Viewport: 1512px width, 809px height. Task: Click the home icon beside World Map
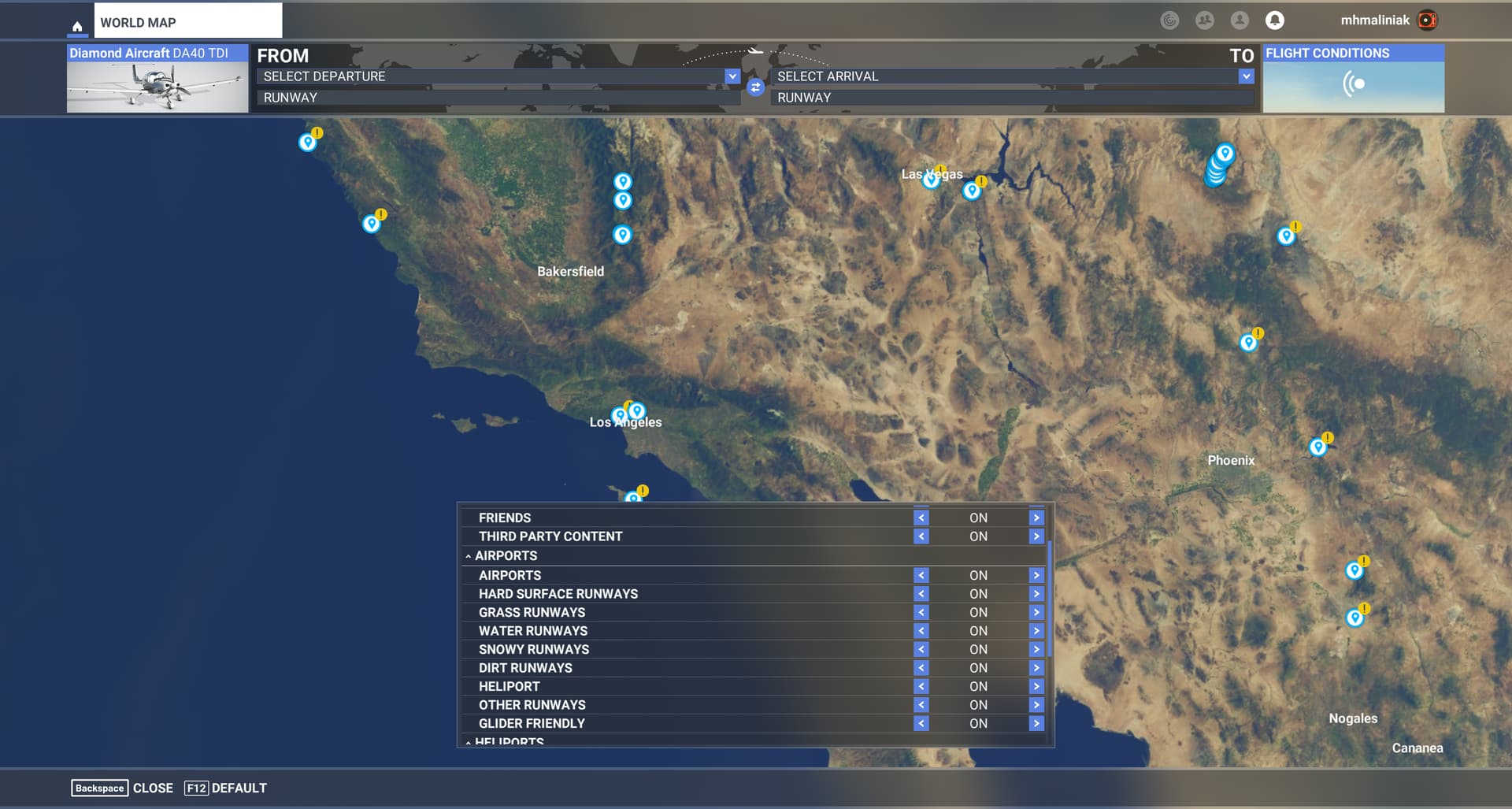pyautogui.click(x=77, y=26)
